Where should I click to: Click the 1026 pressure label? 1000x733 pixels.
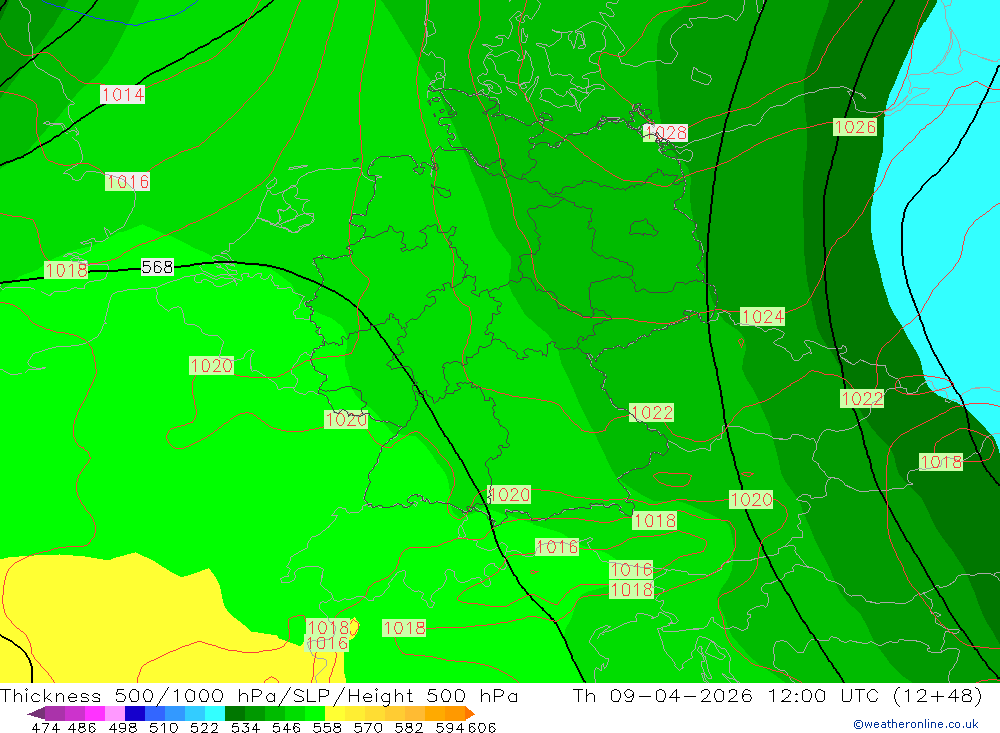(855, 127)
